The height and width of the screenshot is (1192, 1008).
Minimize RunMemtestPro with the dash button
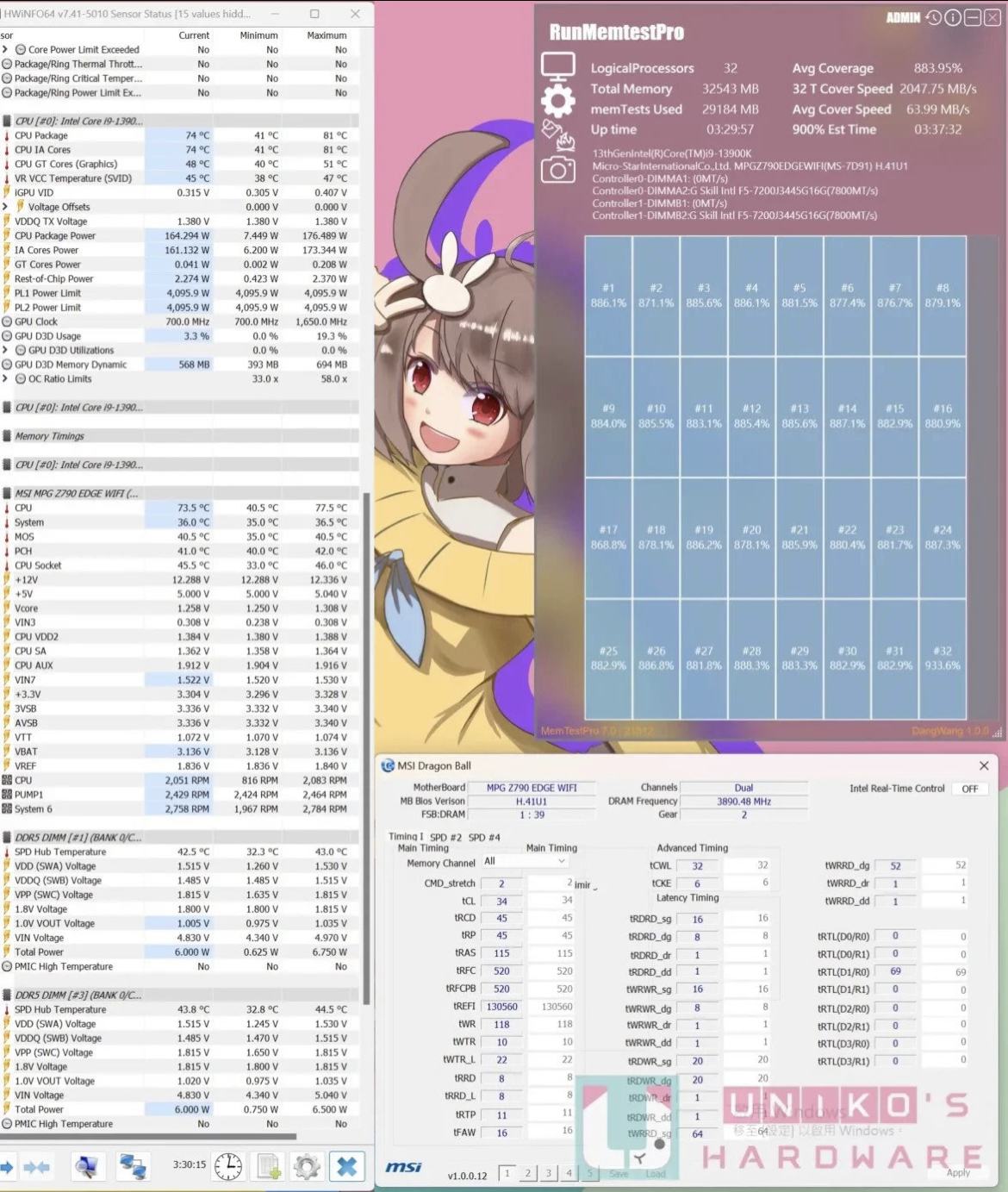pyautogui.click(x=972, y=17)
